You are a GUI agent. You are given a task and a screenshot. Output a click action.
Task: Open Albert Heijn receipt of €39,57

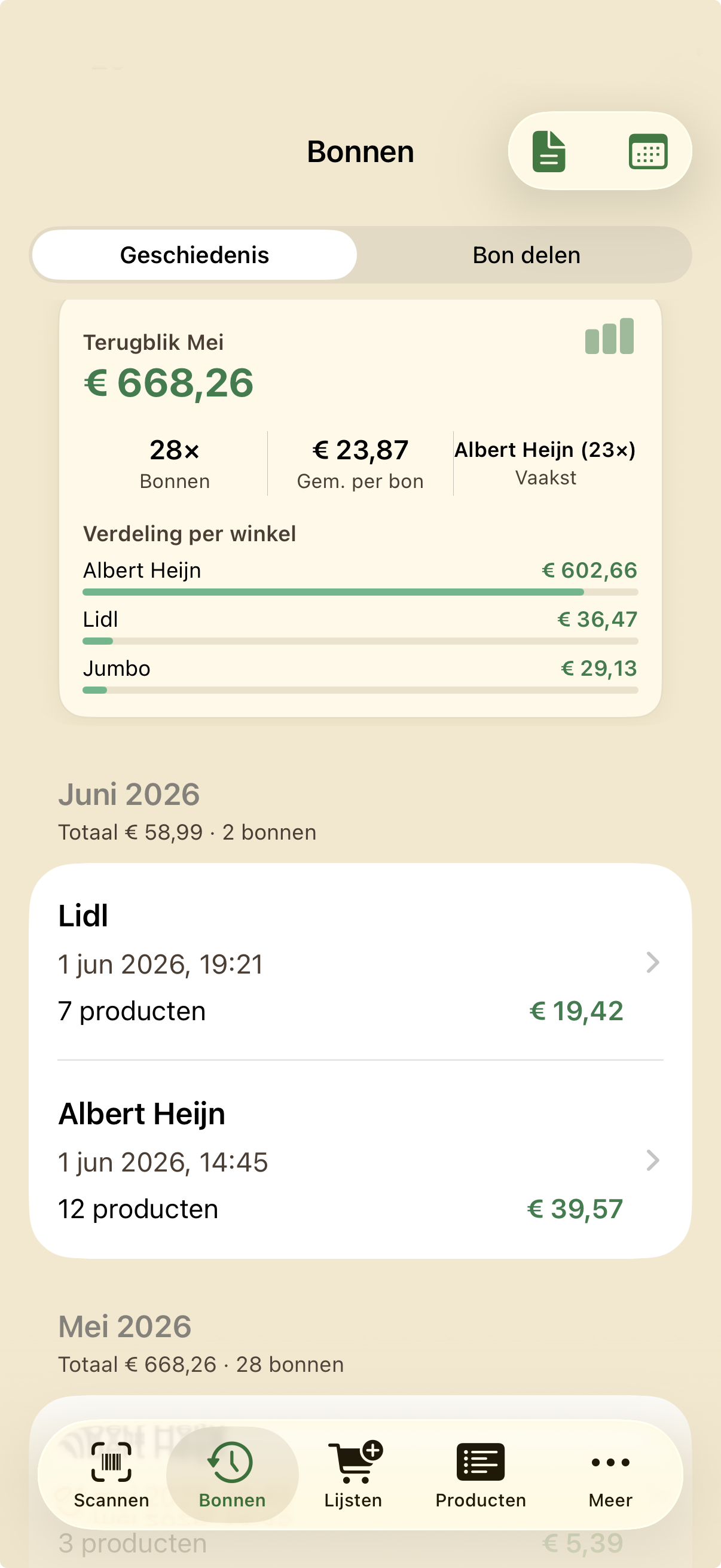click(360, 1160)
